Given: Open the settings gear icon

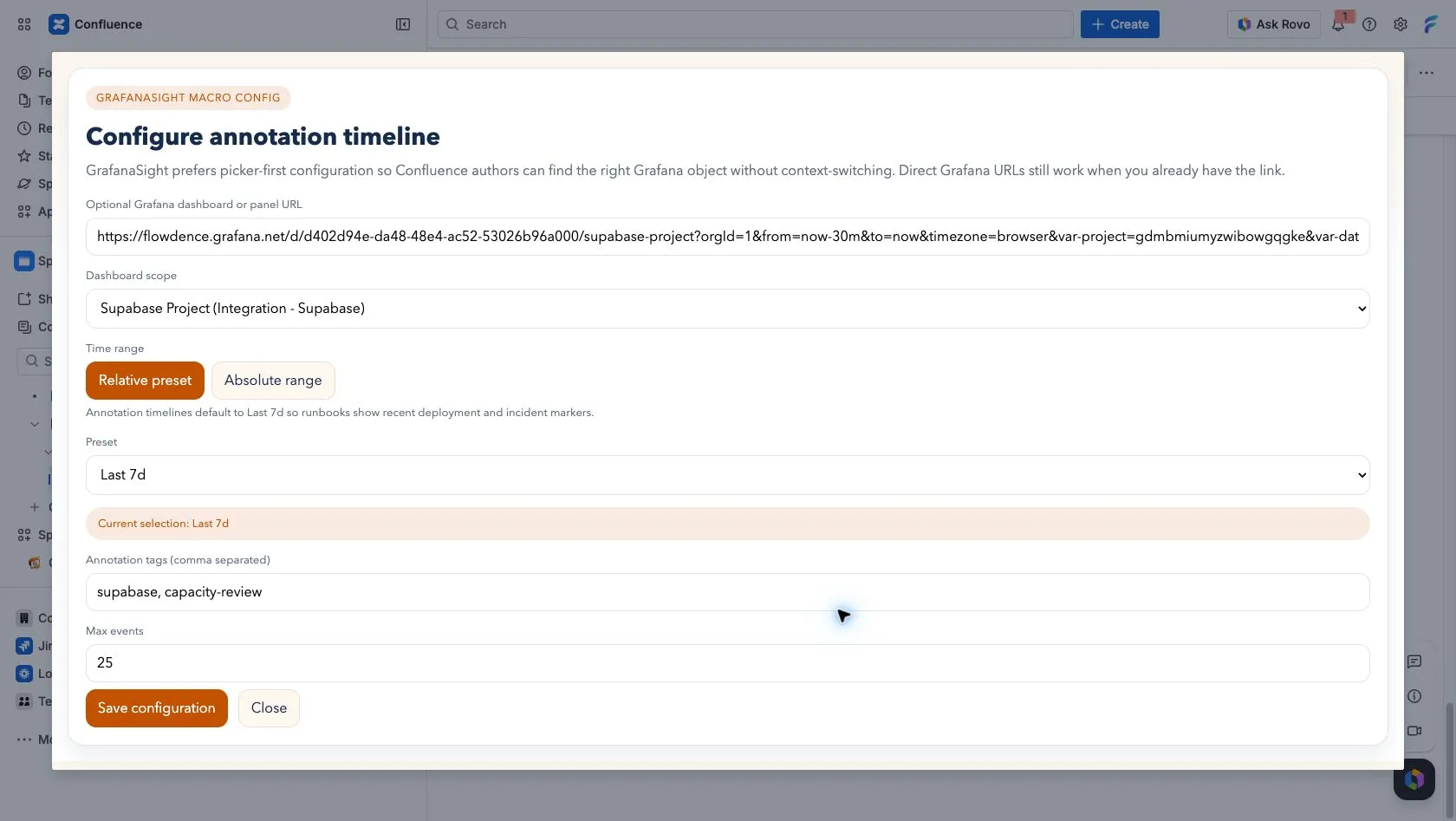Looking at the screenshot, I should [x=1401, y=24].
